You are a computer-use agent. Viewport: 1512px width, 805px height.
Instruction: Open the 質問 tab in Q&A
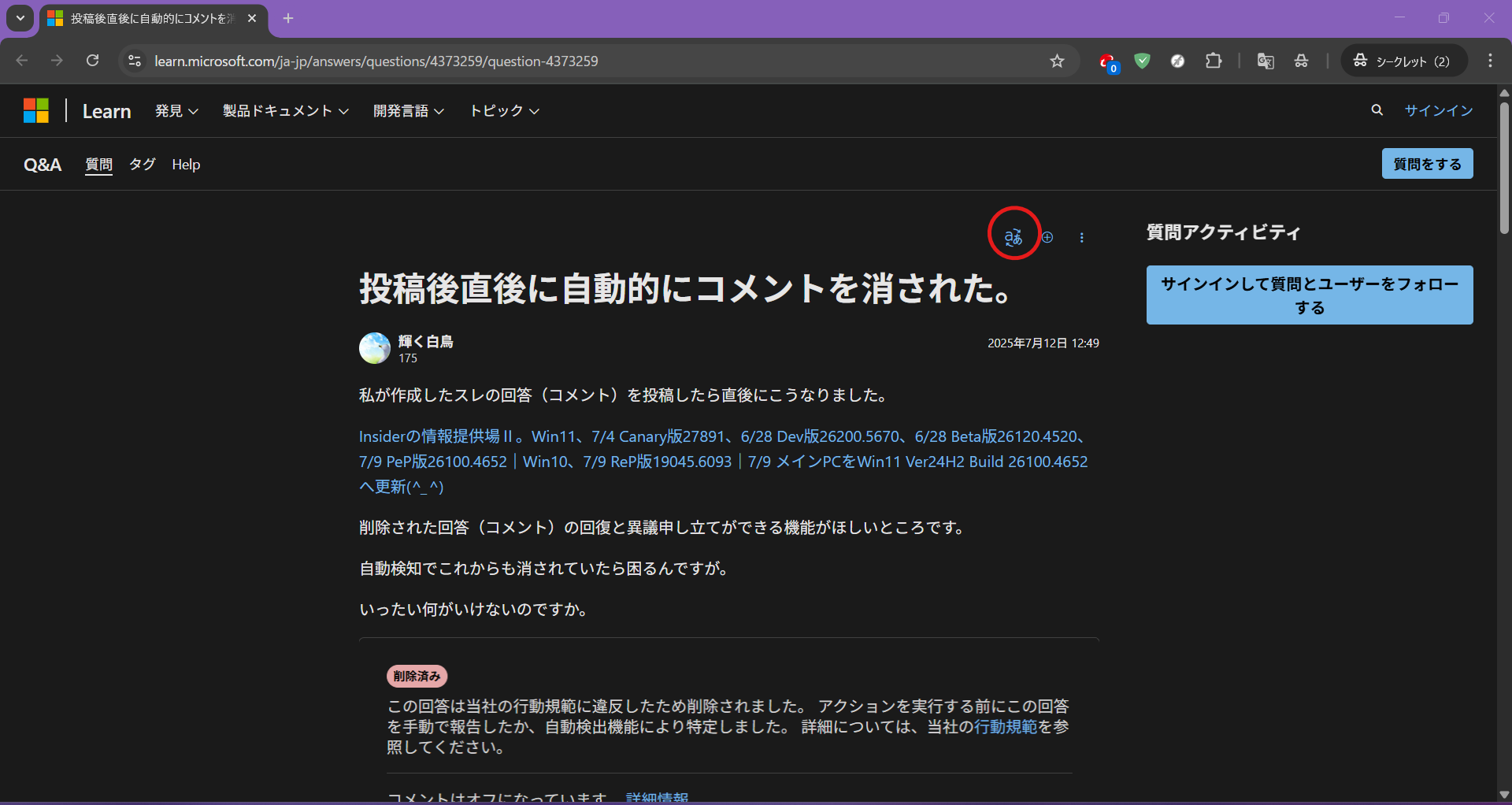click(x=99, y=164)
